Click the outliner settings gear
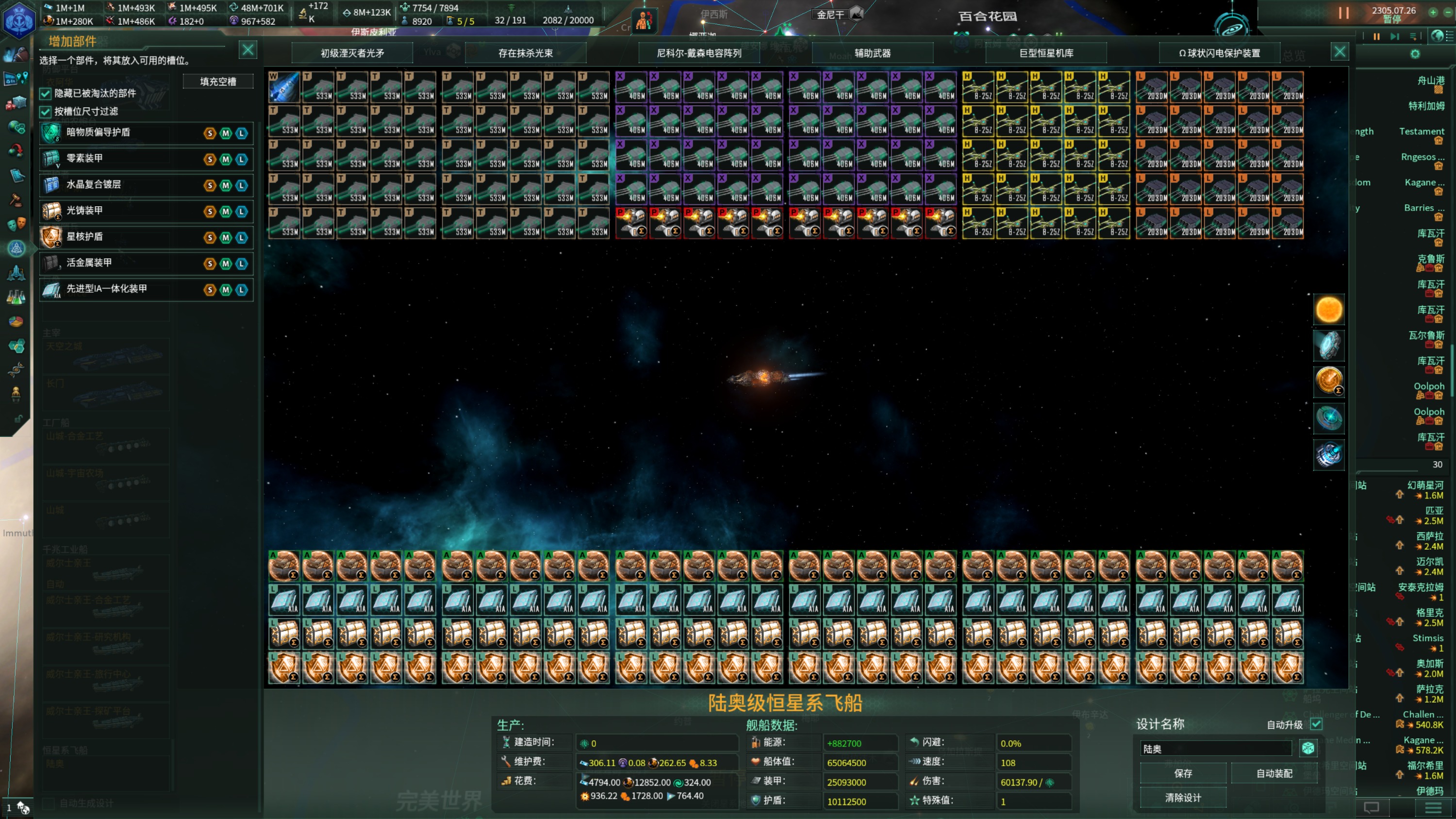Image resolution: width=1456 pixels, height=819 pixels. pyautogui.click(x=1415, y=54)
